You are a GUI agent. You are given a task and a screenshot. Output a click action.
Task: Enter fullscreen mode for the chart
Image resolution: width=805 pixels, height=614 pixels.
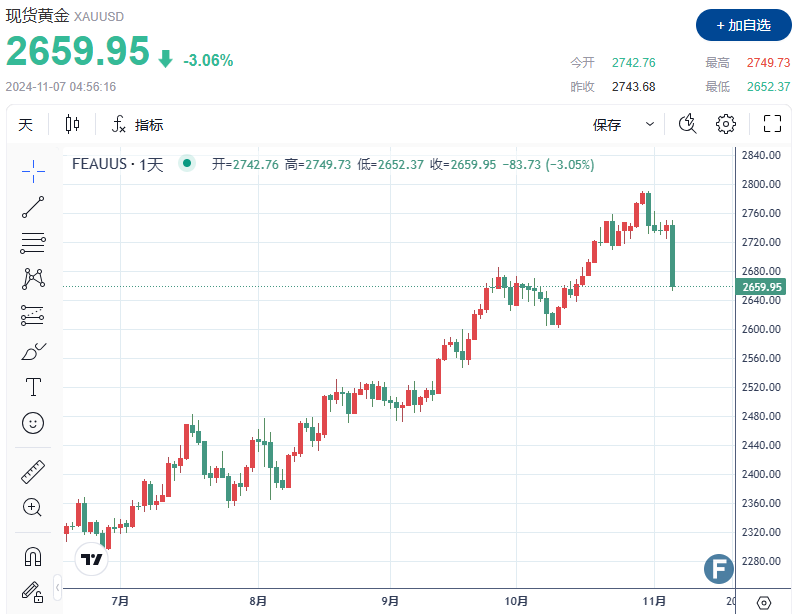(x=772, y=124)
